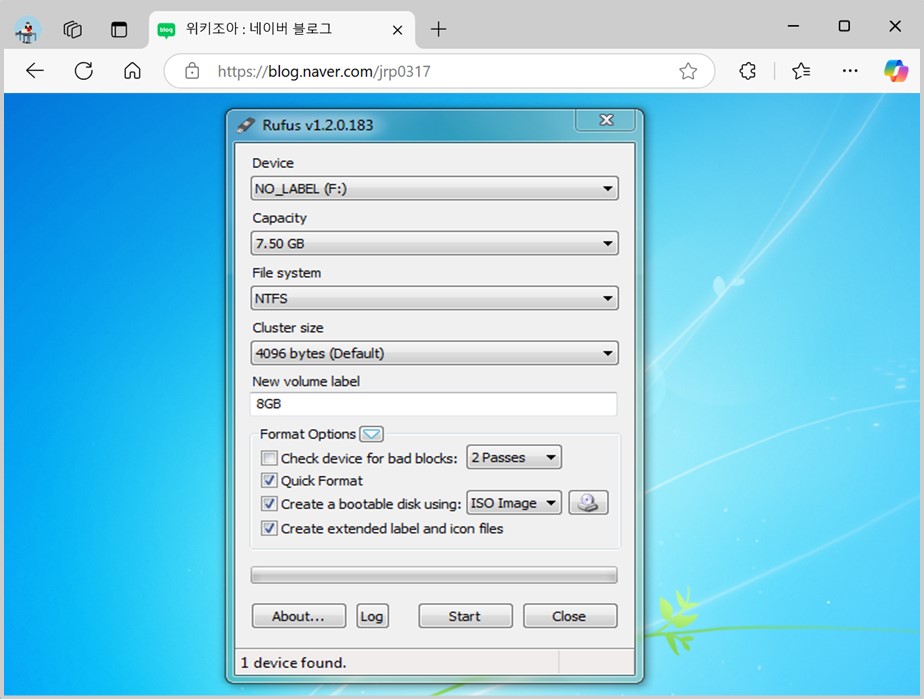The height and width of the screenshot is (699, 924).
Task: Refresh the current page
Action: click(x=84, y=71)
